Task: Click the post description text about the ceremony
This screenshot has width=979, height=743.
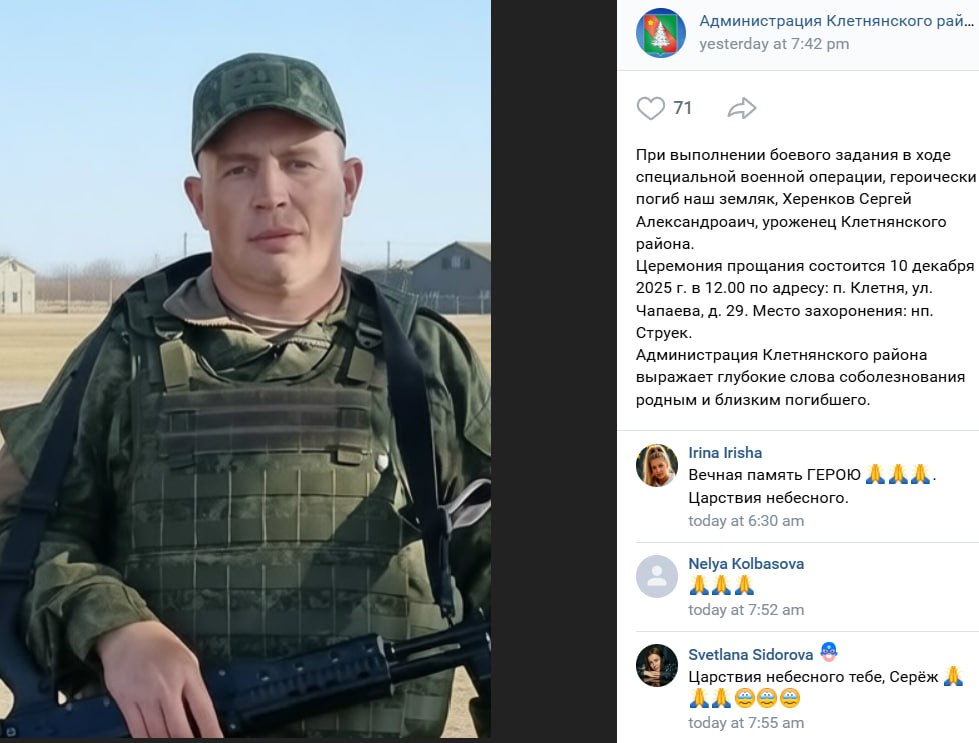Action: 805,277
